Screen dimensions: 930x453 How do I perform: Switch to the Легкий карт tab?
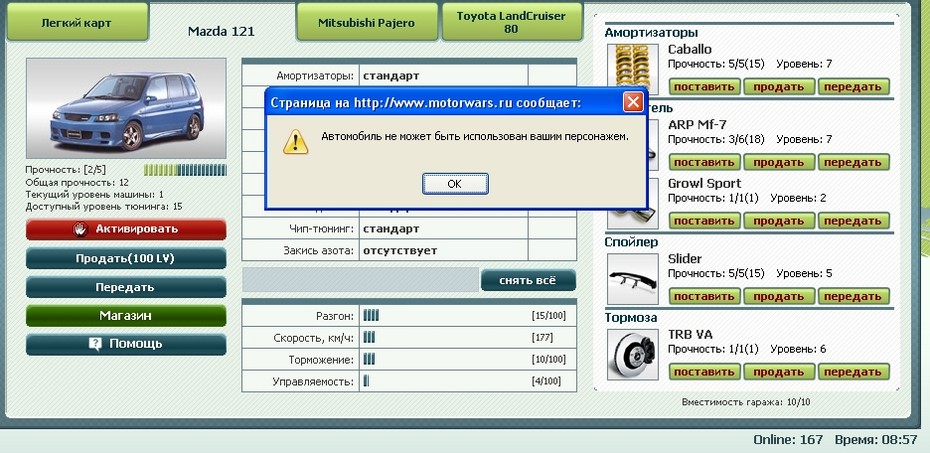pos(76,21)
